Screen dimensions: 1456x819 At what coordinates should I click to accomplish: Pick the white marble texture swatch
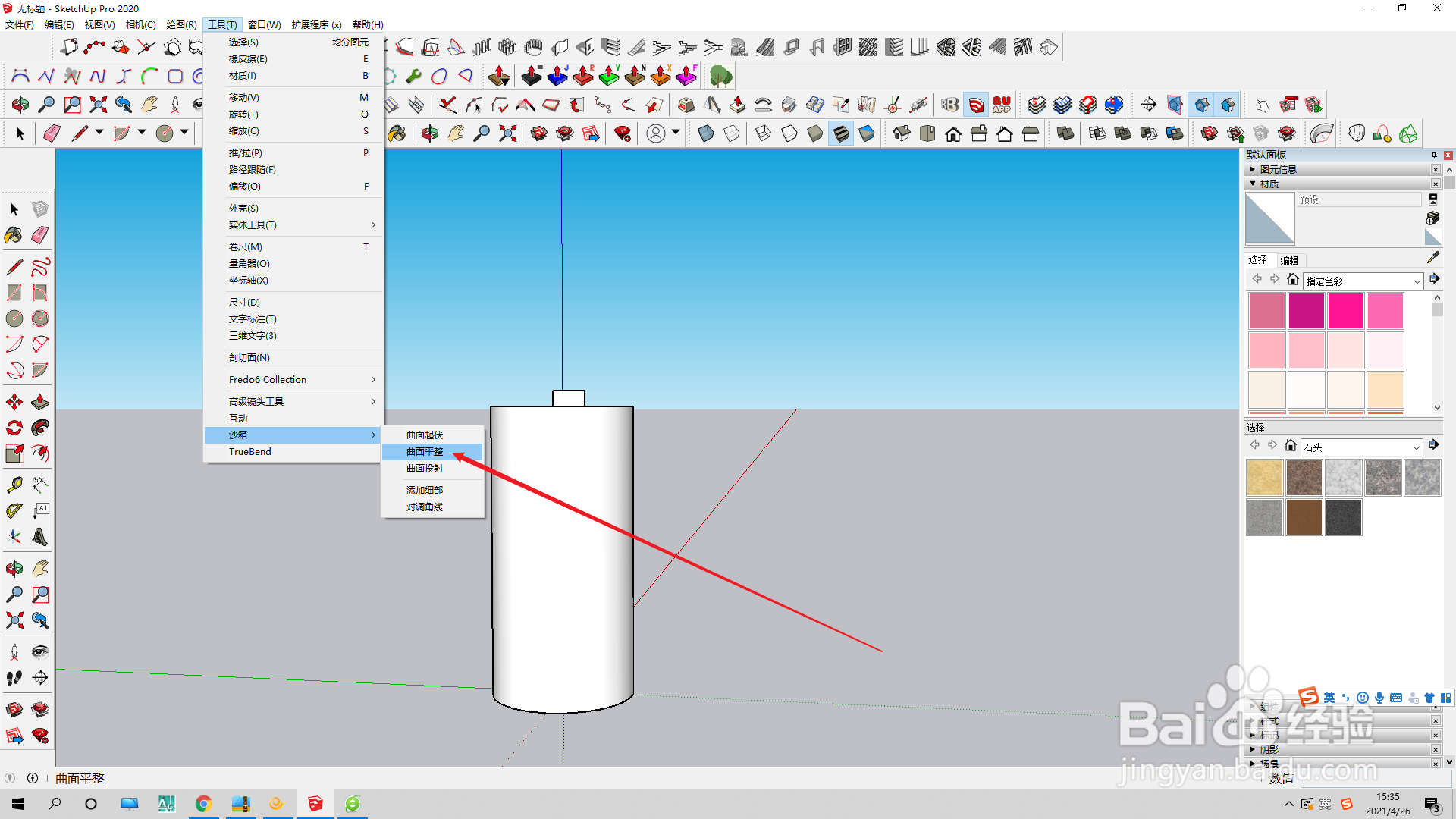1343,478
